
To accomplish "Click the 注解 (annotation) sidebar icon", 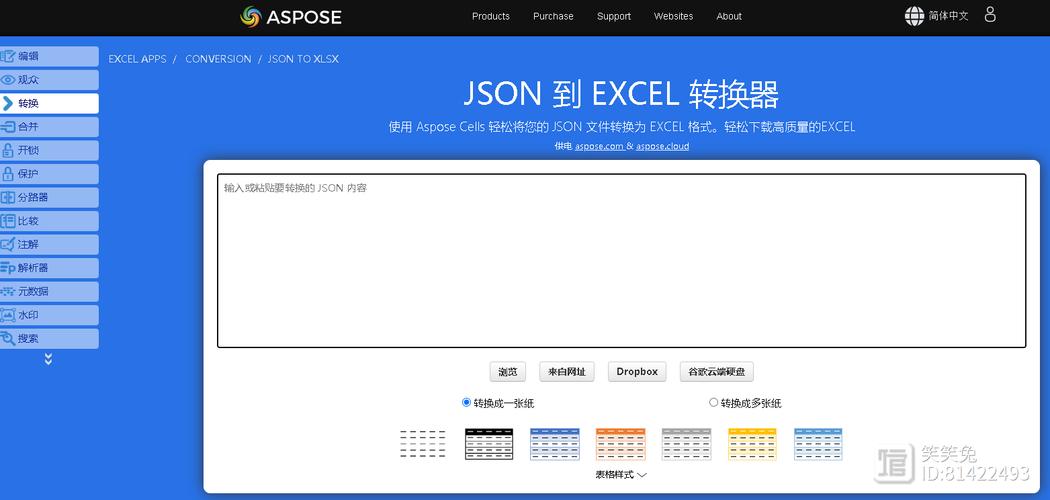I will (8, 244).
